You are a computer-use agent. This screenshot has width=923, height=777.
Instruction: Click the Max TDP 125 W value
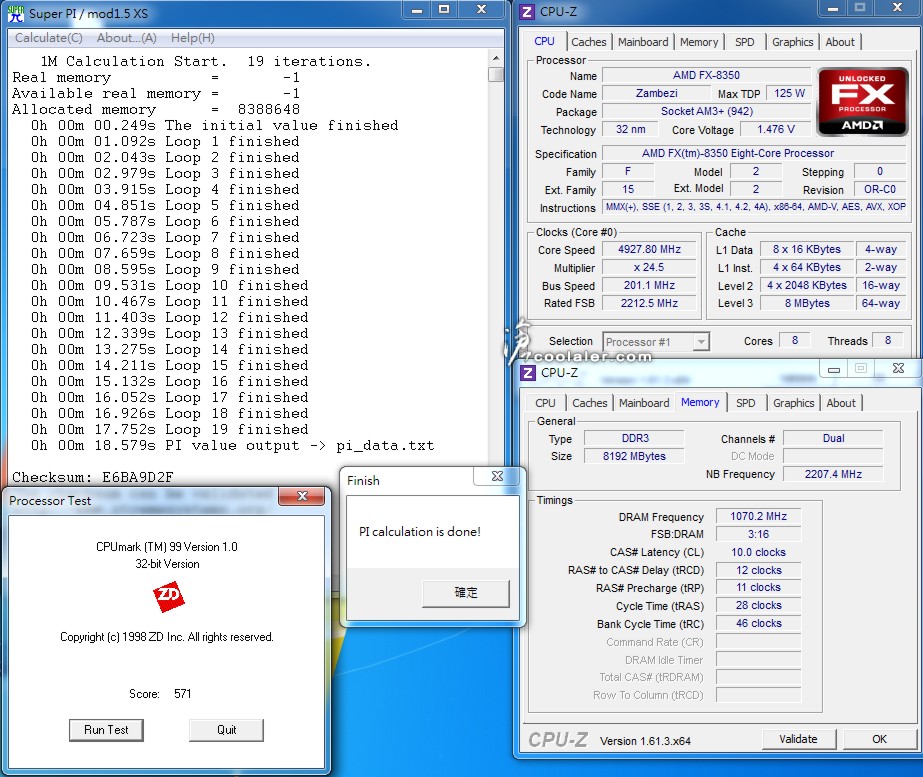[x=789, y=94]
